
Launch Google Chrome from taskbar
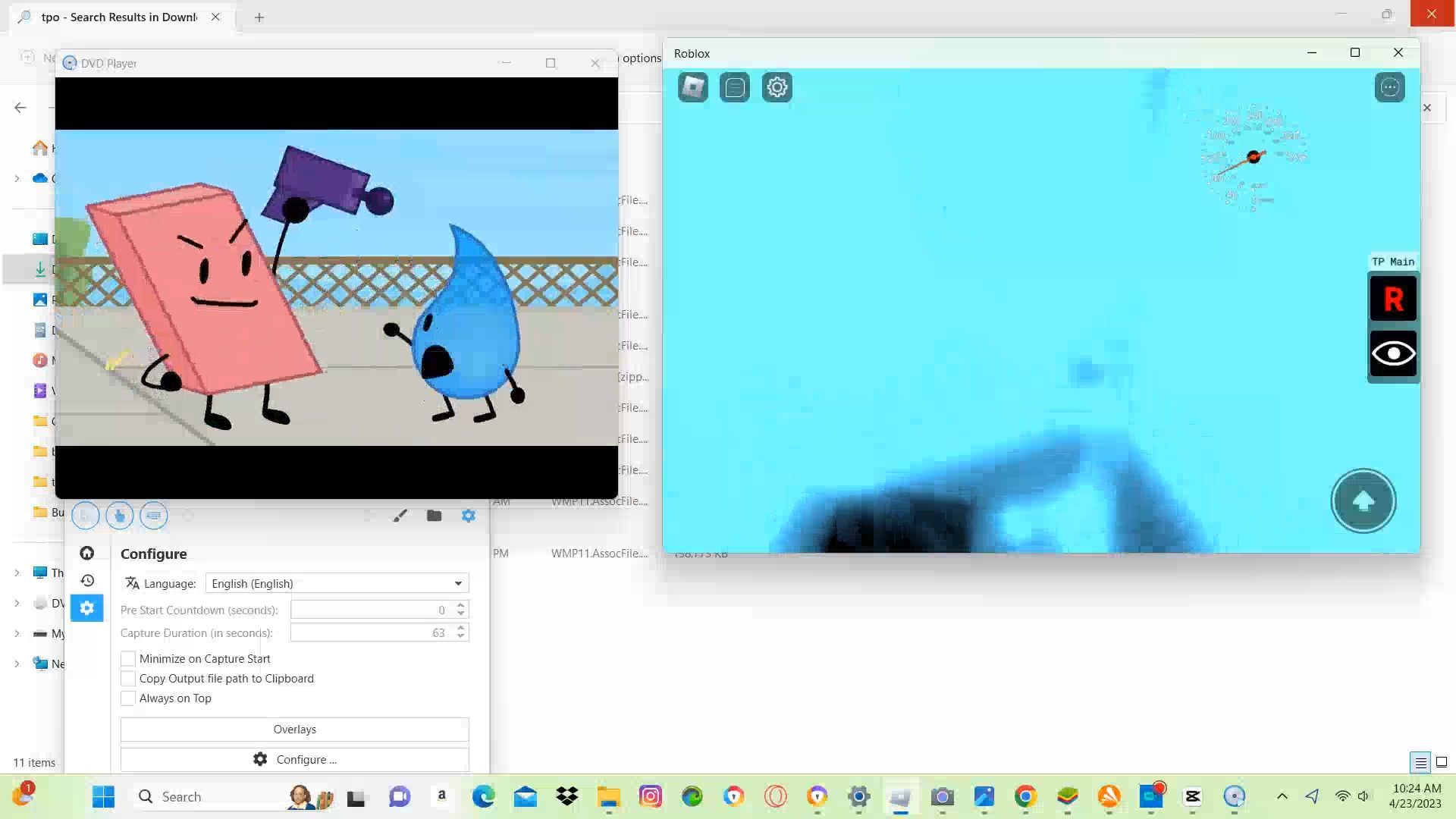(x=1025, y=796)
